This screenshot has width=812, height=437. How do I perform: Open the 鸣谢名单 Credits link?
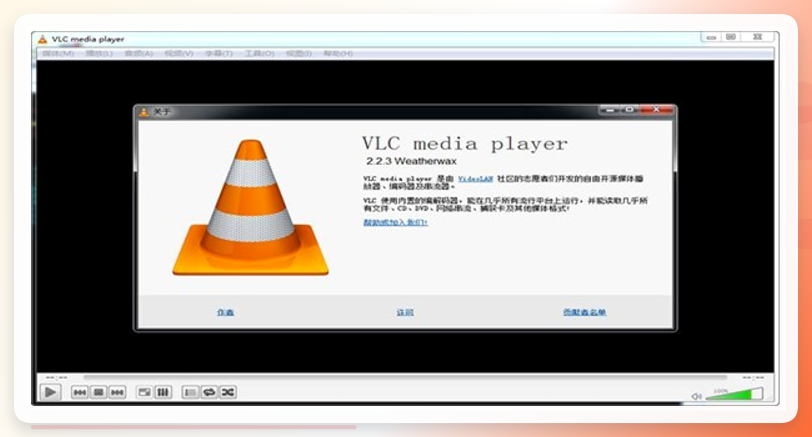[585, 312]
